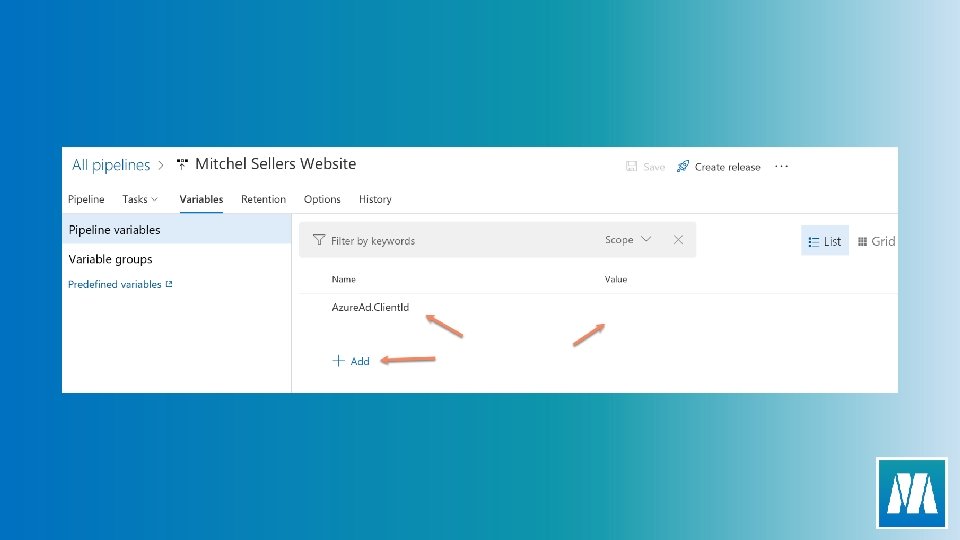Expand the Tasks dropdown chevron
Image resolution: width=960 pixels, height=540 pixels.
(154, 200)
